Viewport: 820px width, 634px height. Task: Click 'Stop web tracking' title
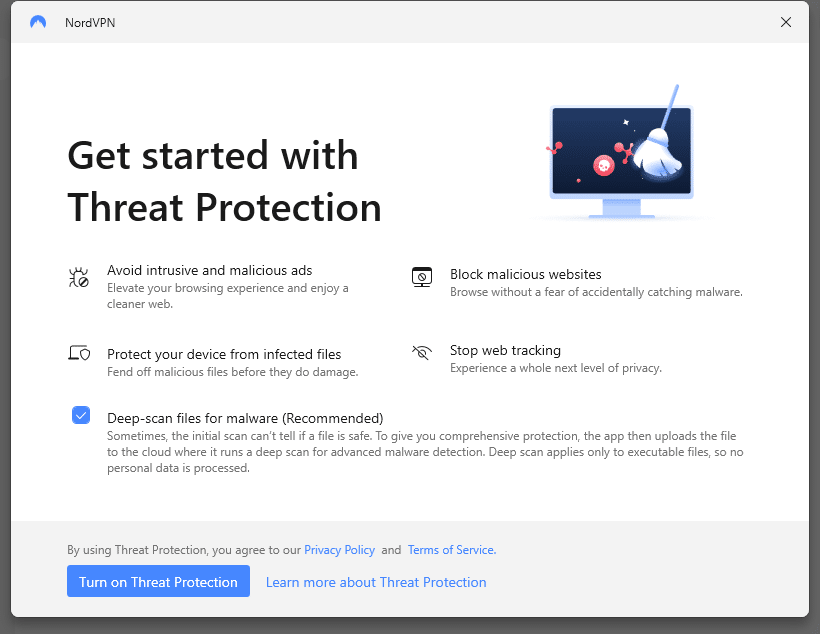(505, 350)
